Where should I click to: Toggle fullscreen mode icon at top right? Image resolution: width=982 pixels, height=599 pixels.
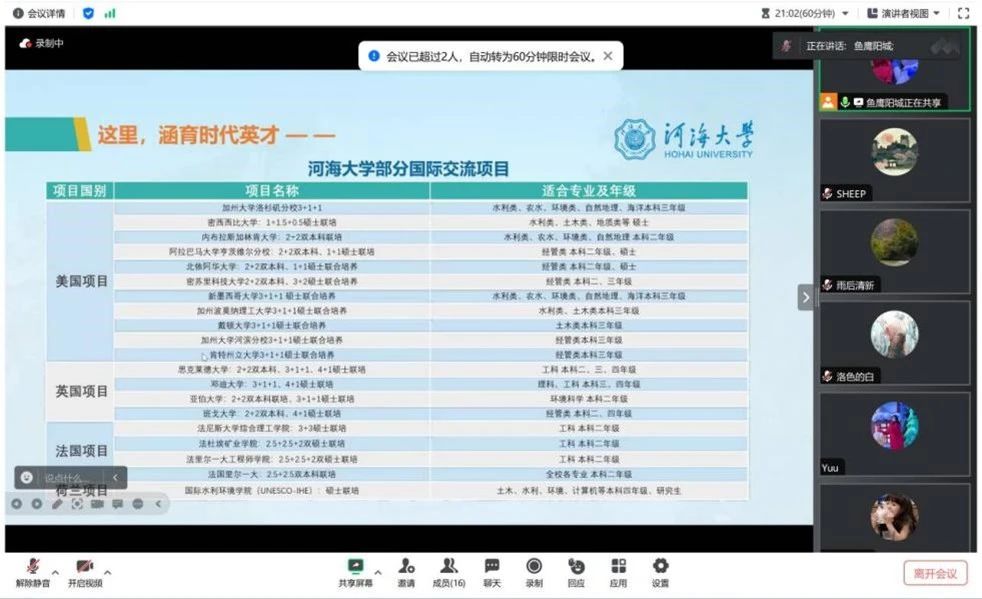(963, 13)
